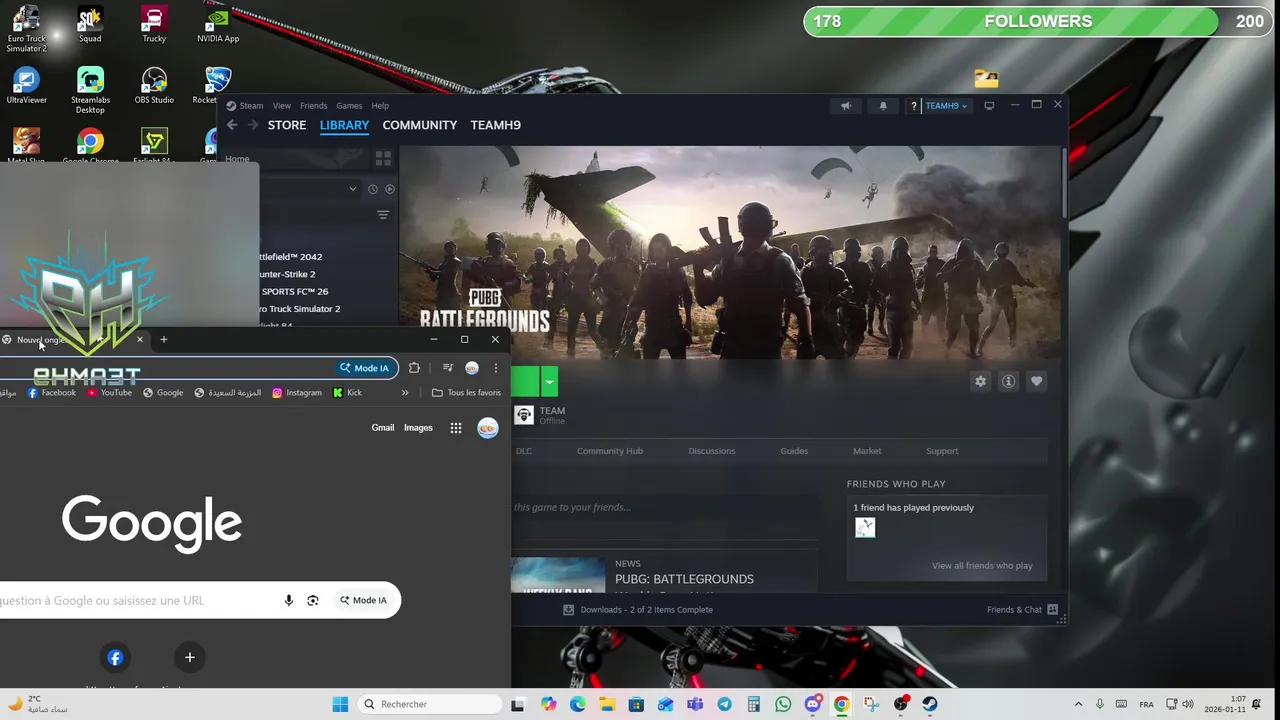Click the recent games clock icon in Steam

click(x=373, y=189)
